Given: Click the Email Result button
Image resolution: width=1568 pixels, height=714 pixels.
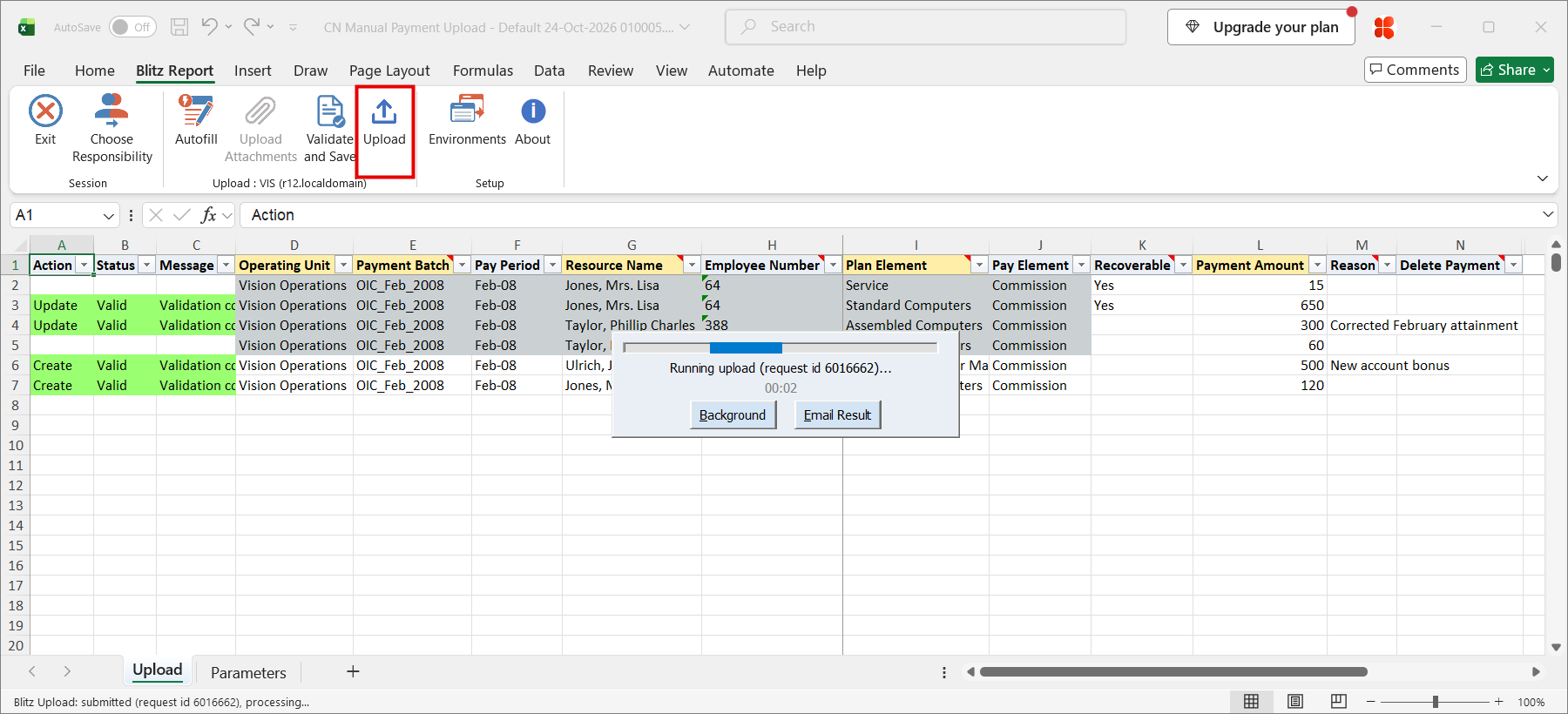Looking at the screenshot, I should tap(837, 415).
